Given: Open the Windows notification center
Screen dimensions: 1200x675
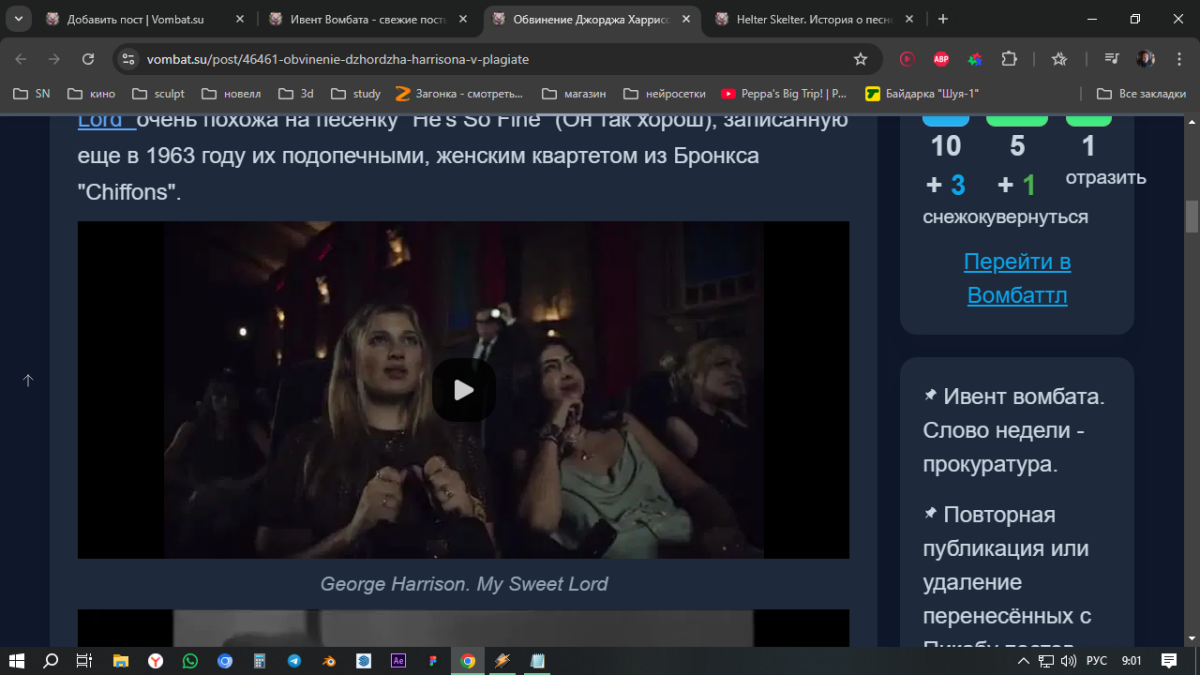Looking at the screenshot, I should point(1167,660).
